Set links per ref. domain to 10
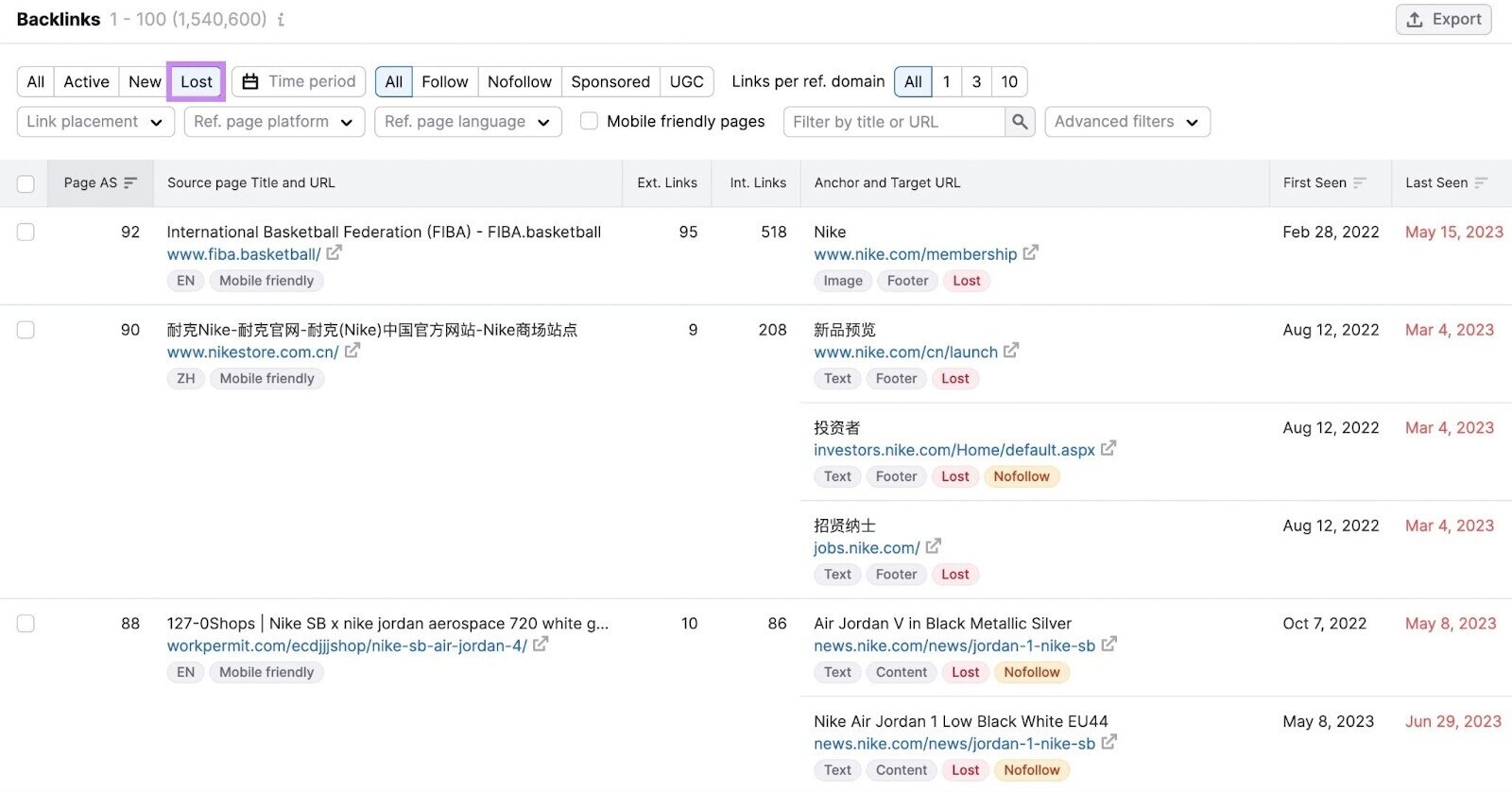The width and height of the screenshot is (1512, 792). 1009,82
